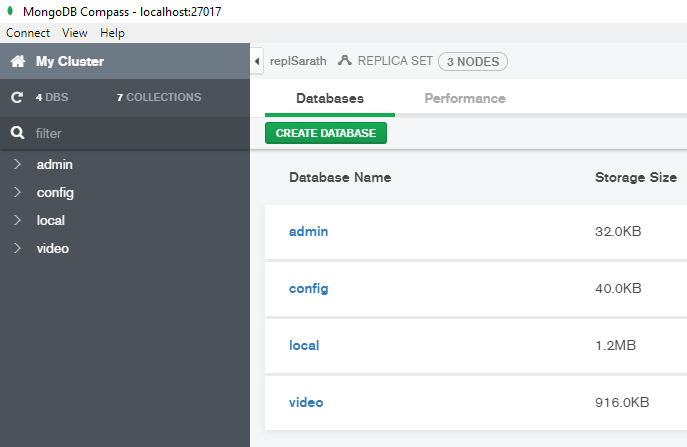The height and width of the screenshot is (447, 687).
Task: Refresh databases with the reload icon
Action: click(x=17, y=97)
